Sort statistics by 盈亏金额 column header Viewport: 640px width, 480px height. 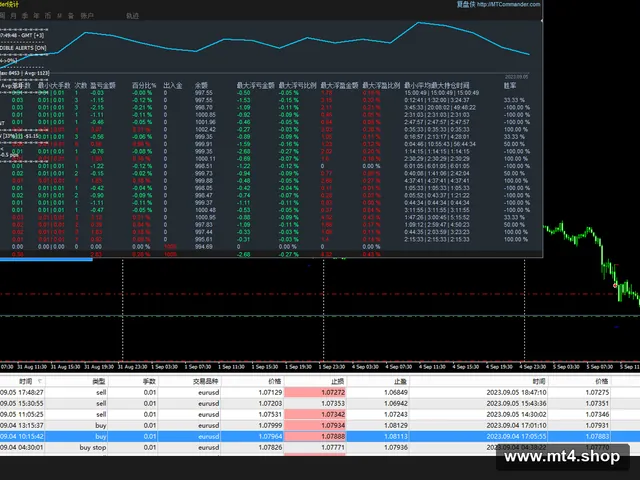103,86
